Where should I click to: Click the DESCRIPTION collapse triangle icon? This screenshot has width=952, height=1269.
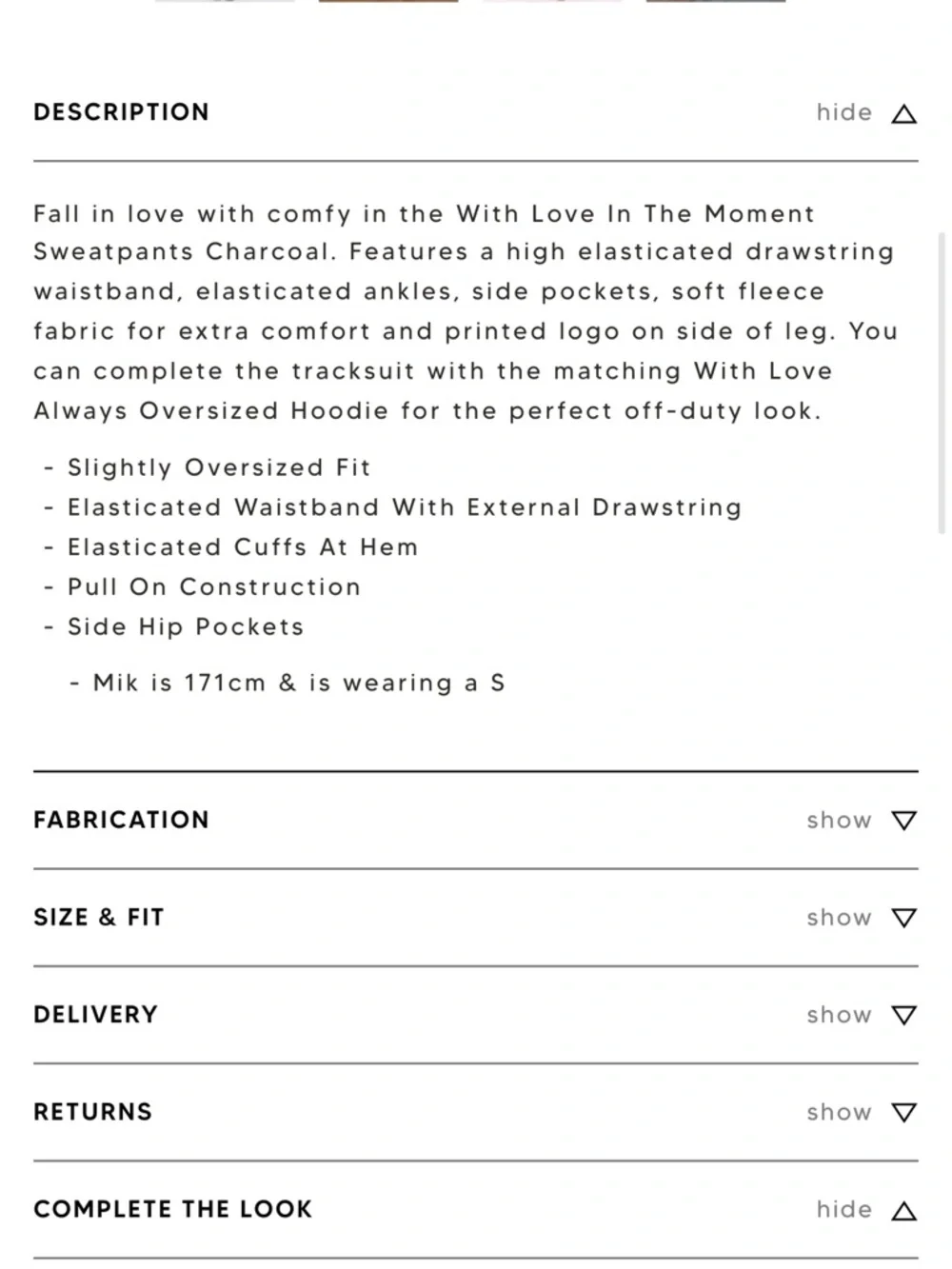coord(903,114)
